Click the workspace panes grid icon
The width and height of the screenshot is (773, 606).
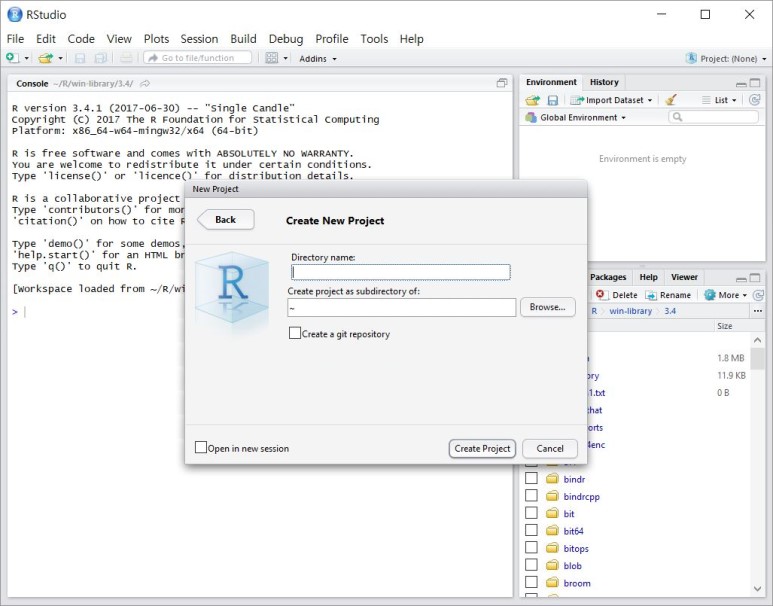coord(272,58)
